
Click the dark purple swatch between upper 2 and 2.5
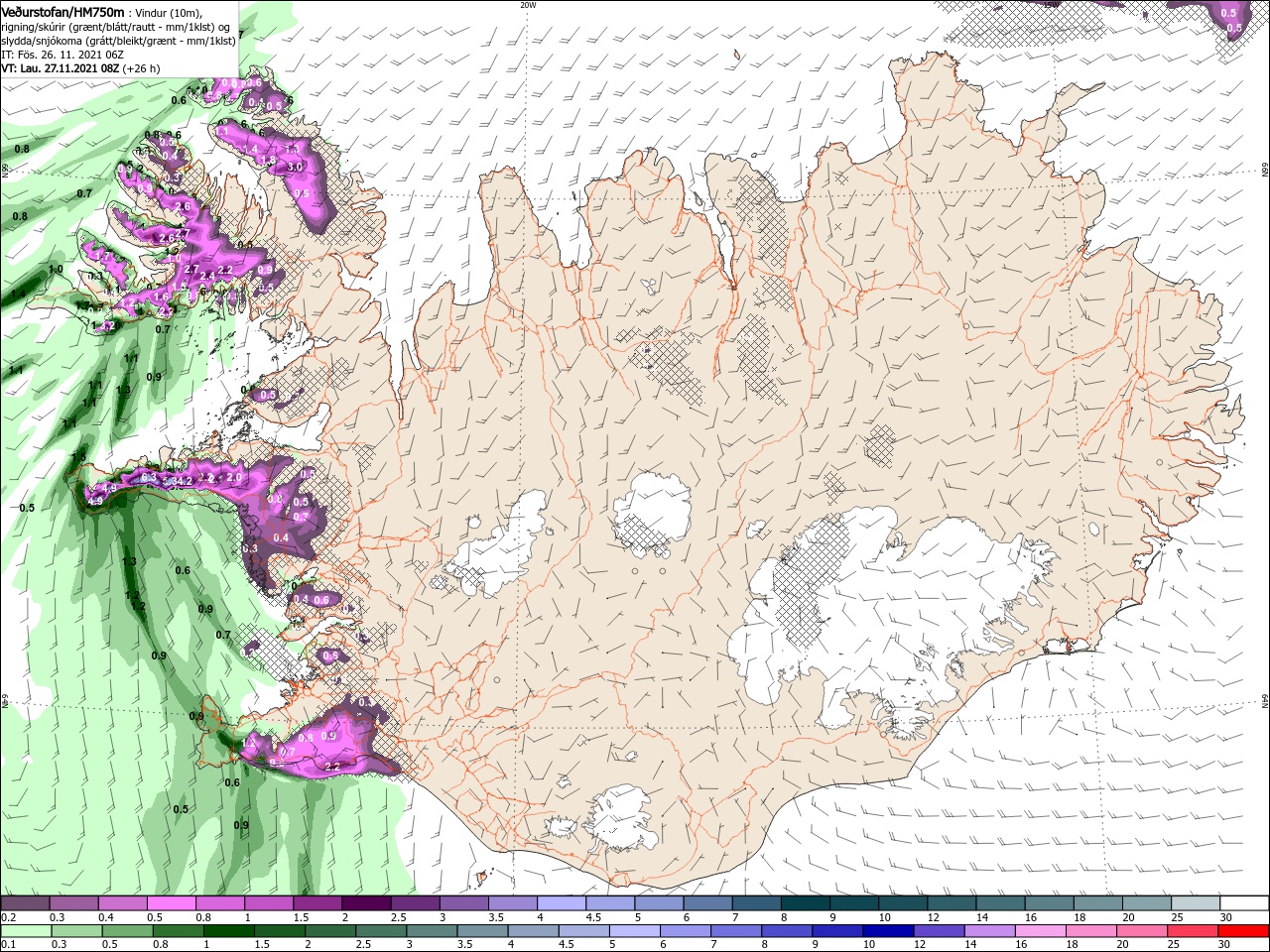click(x=366, y=903)
